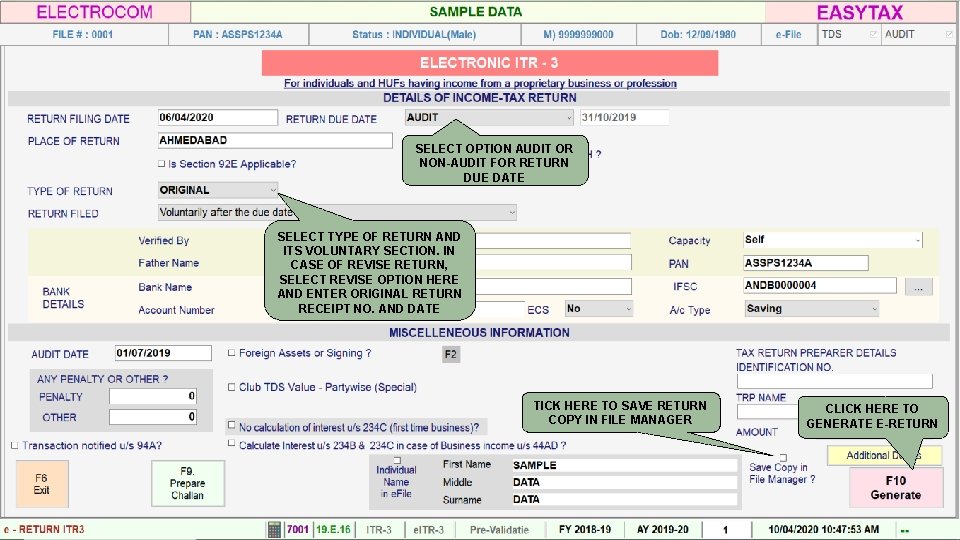Image resolution: width=960 pixels, height=540 pixels.
Task: Tick No calculation of interest u/s 234C
Action: (231, 424)
